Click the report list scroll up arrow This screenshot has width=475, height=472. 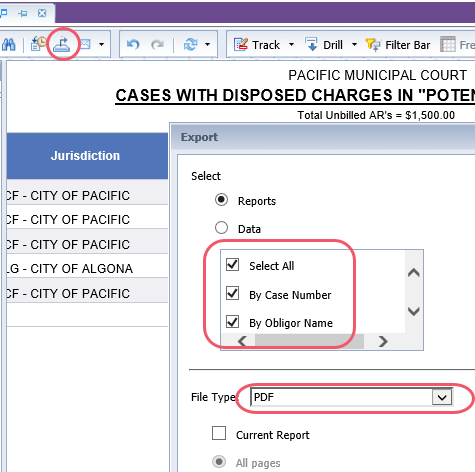point(414,273)
